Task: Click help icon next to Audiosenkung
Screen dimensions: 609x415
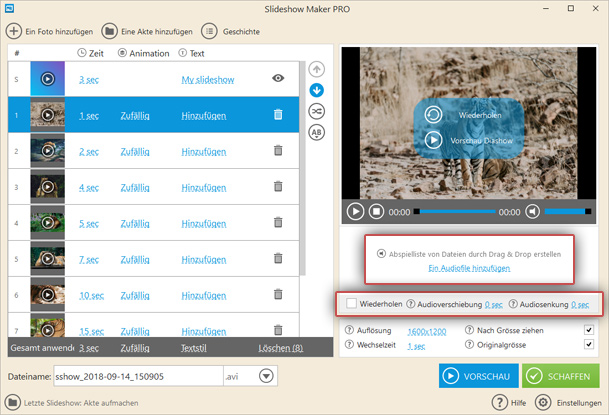Action: click(x=513, y=304)
